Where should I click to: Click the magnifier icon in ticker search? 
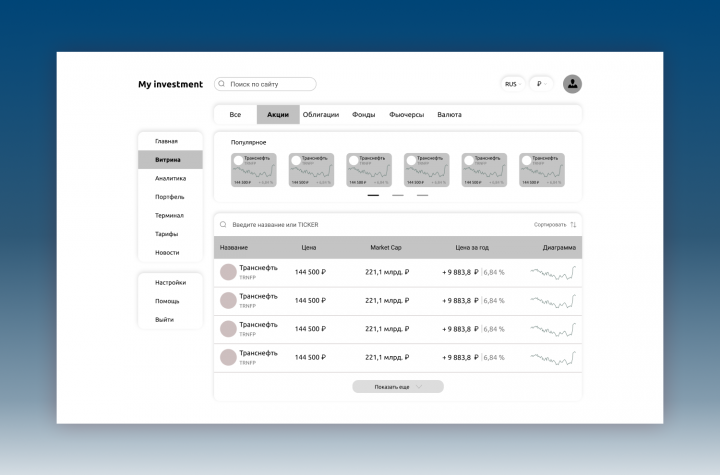(223, 225)
